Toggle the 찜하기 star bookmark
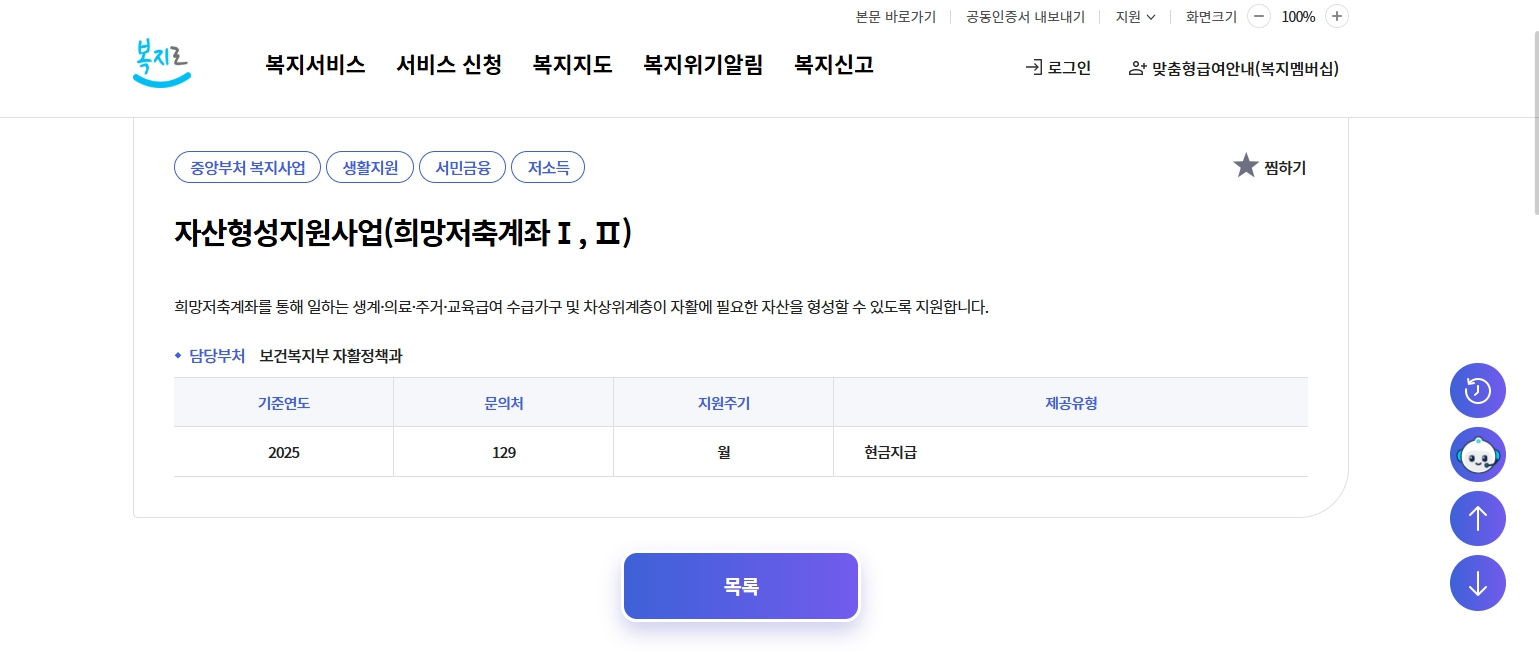The image size is (1539, 664). pyautogui.click(x=1246, y=166)
